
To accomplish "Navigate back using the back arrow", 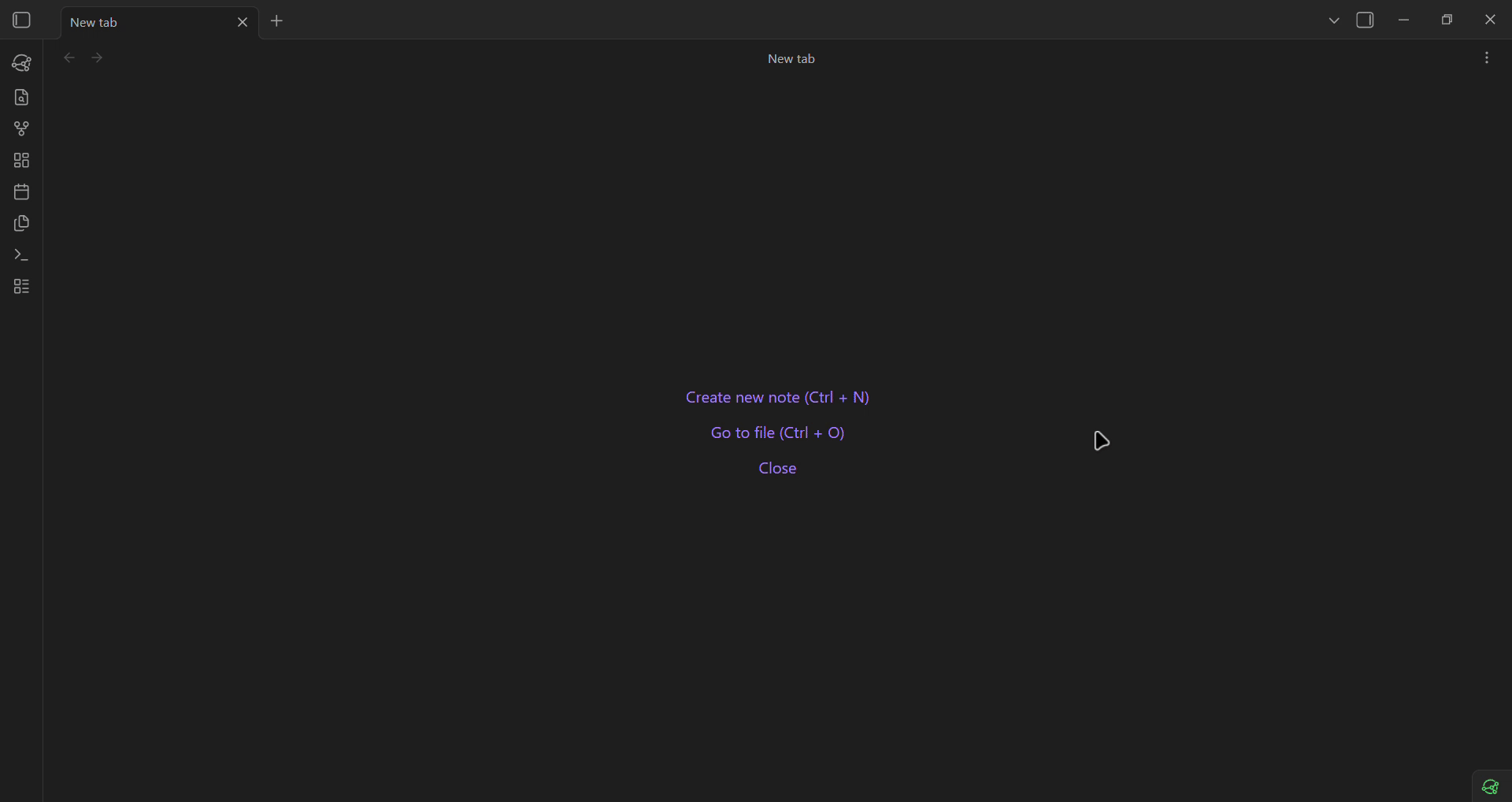I will point(69,57).
